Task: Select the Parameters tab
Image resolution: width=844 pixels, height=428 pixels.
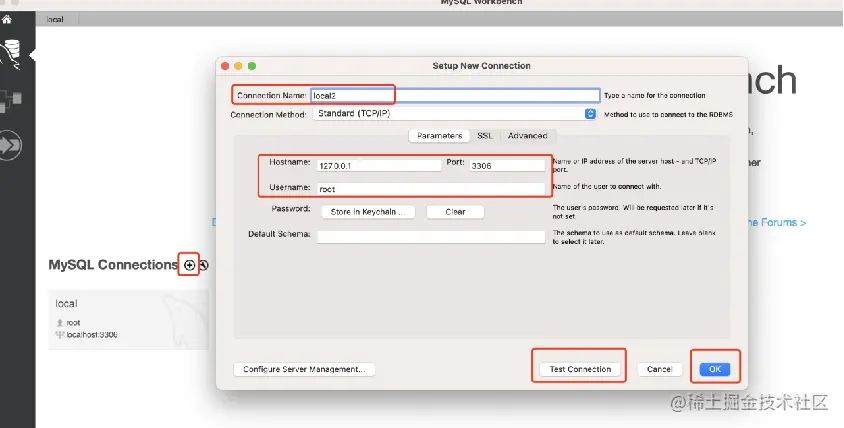Action: pyautogui.click(x=439, y=136)
